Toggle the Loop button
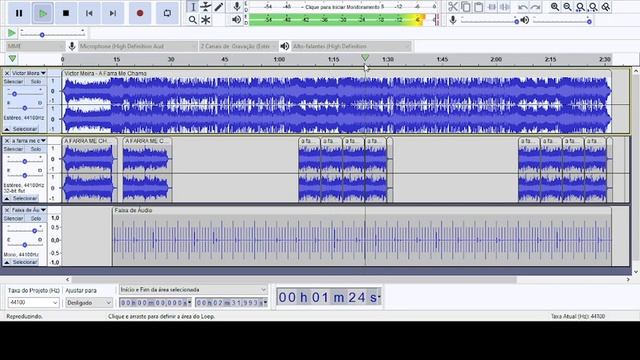 tap(167, 13)
